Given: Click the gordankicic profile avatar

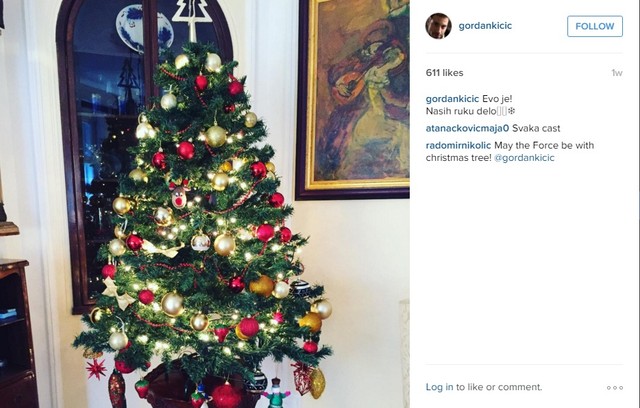Looking at the screenshot, I should click(x=438, y=26).
